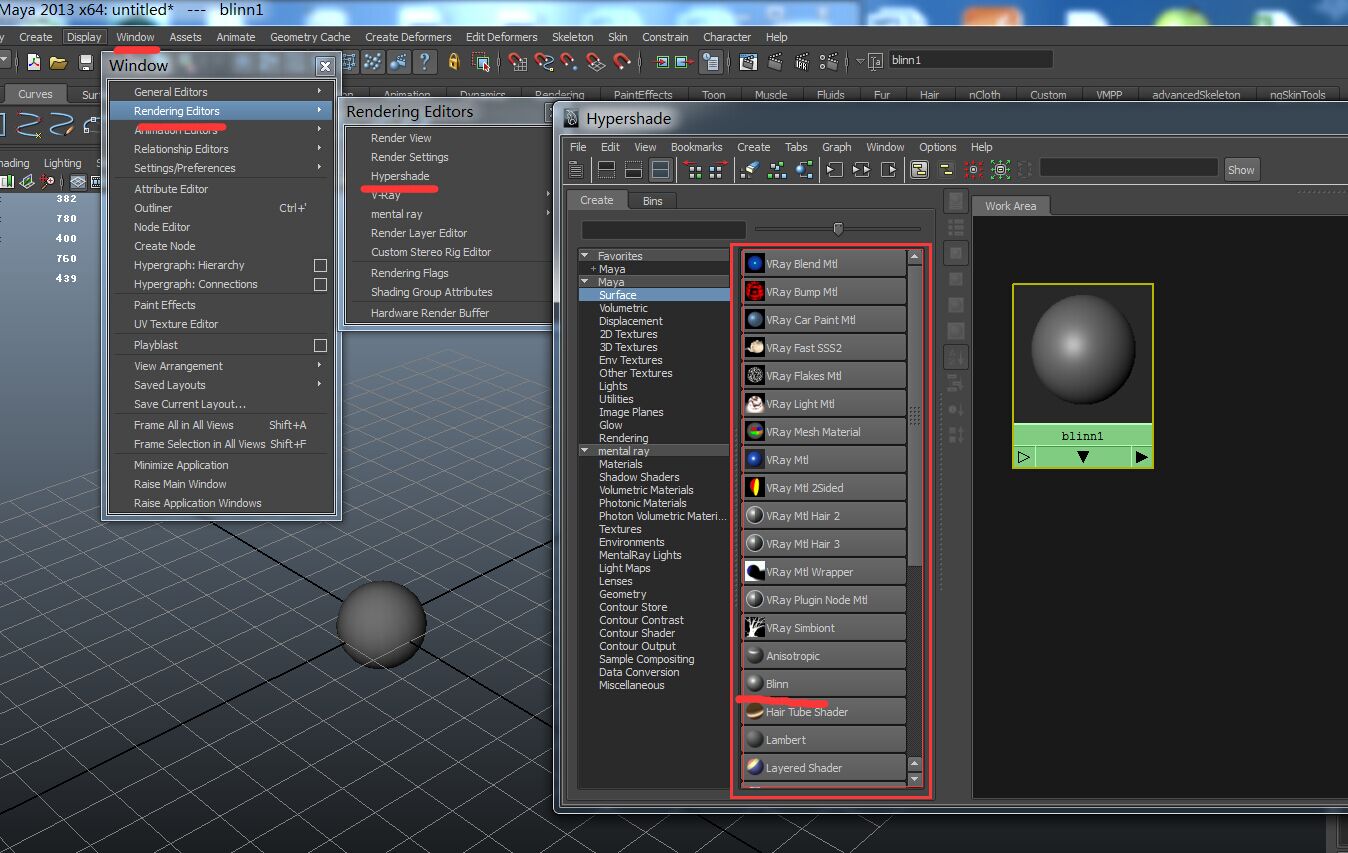The image size is (1348, 853).
Task: Open the Settings/Preferences submenu
Action: pyautogui.click(x=220, y=168)
